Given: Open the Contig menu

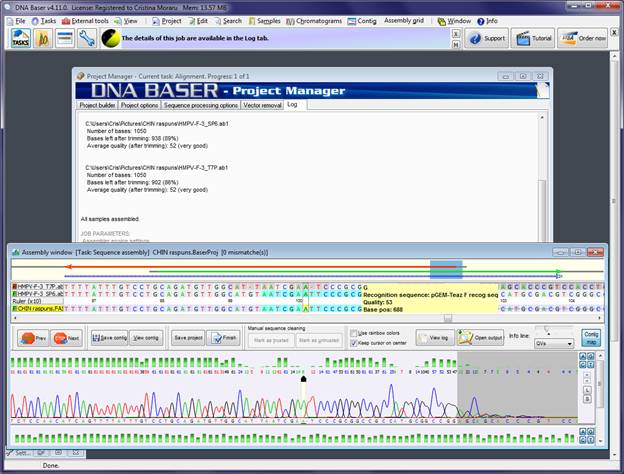Looking at the screenshot, I should (362, 21).
